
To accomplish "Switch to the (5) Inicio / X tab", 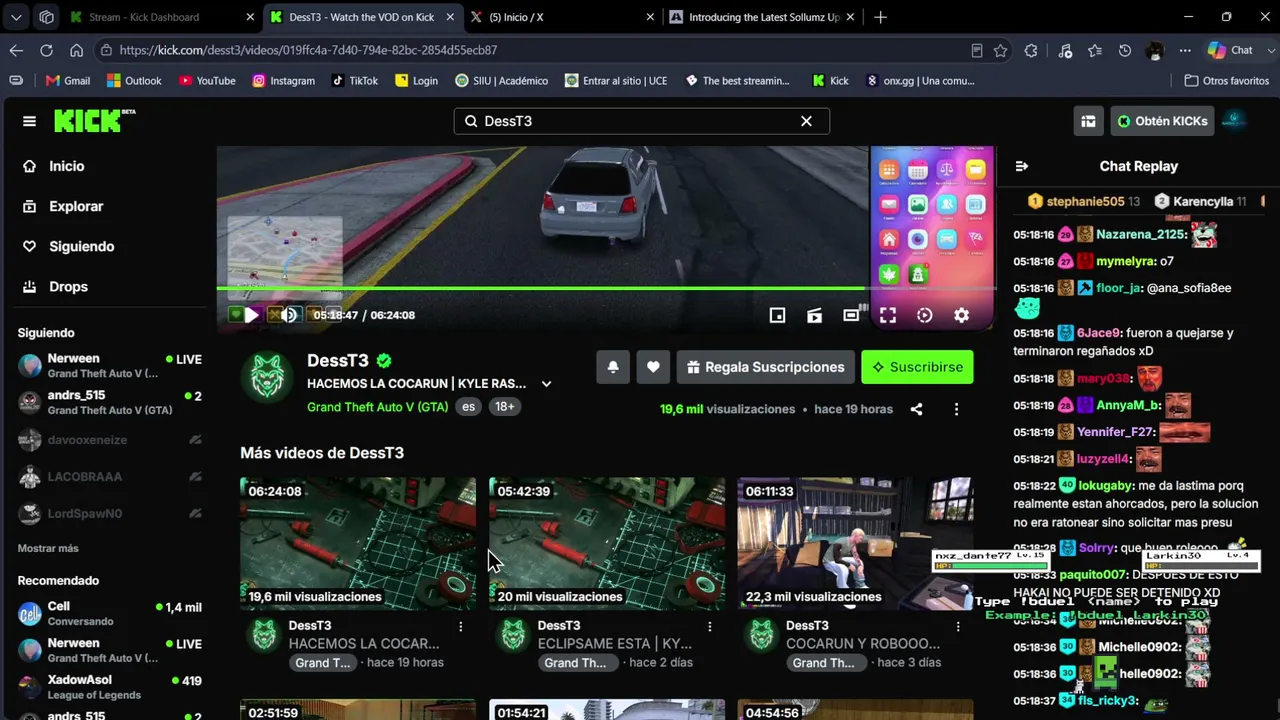I will (x=564, y=17).
